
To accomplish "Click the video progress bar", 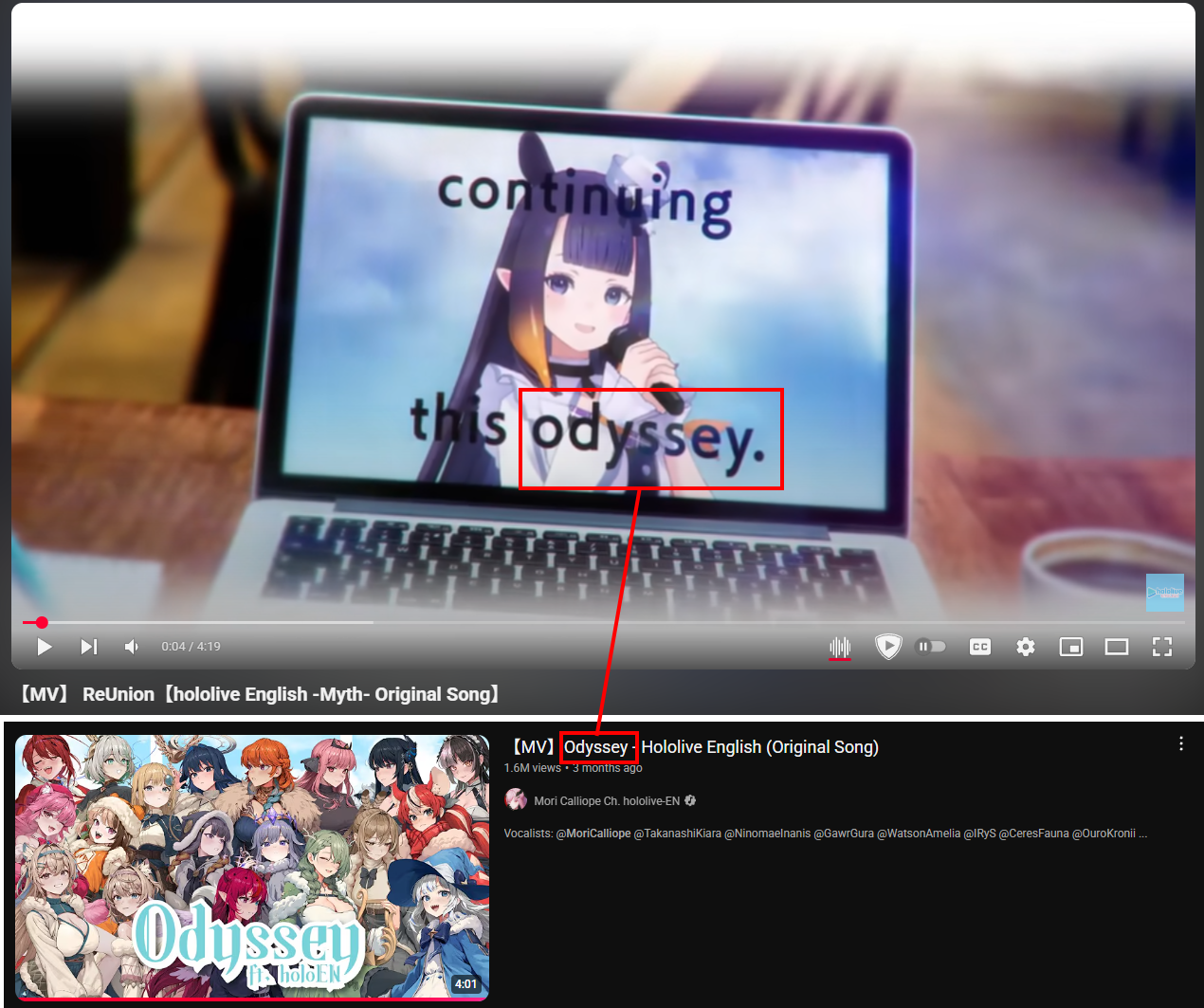I will tap(604, 622).
